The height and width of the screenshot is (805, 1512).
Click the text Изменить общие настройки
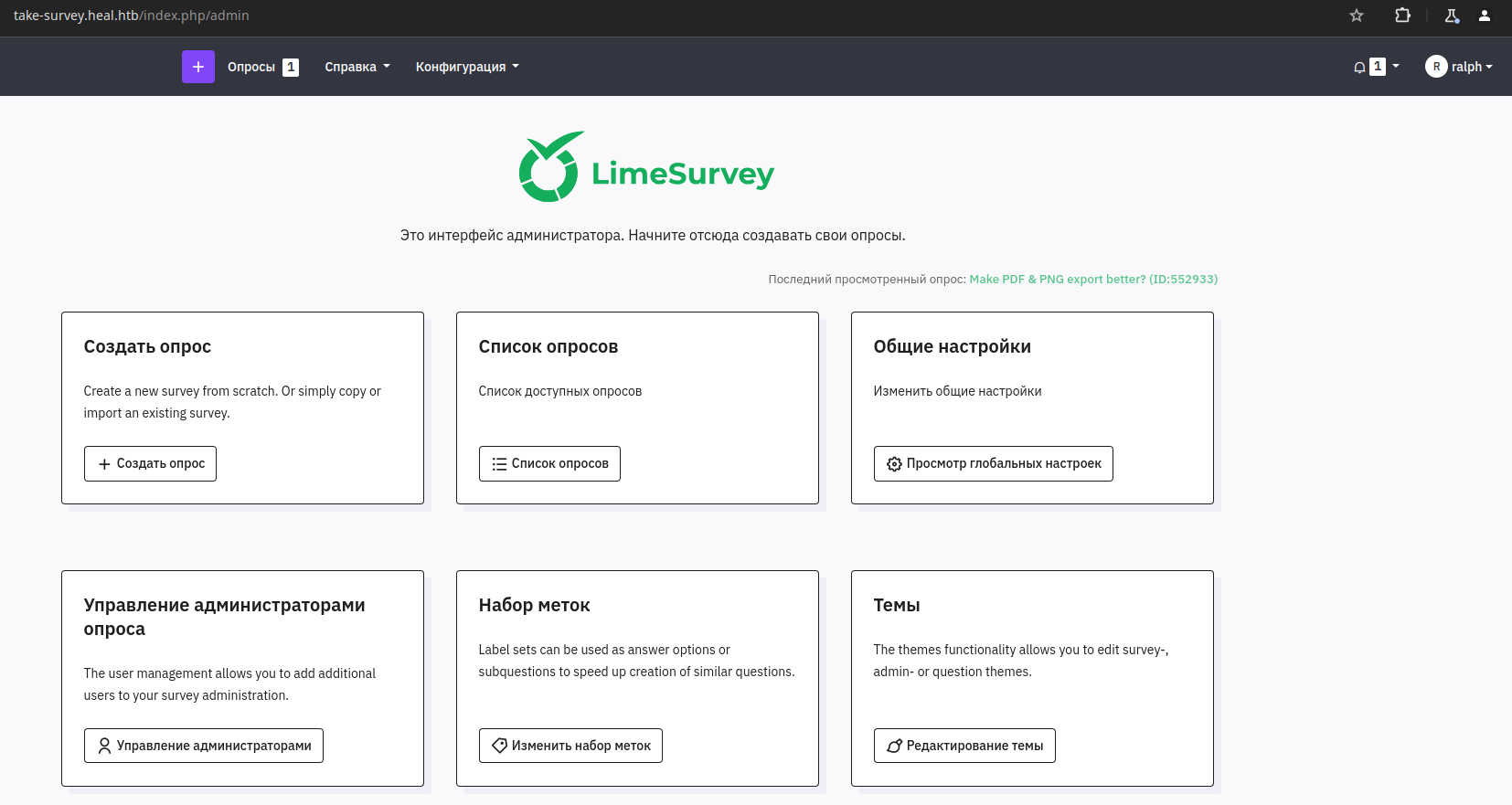[957, 391]
